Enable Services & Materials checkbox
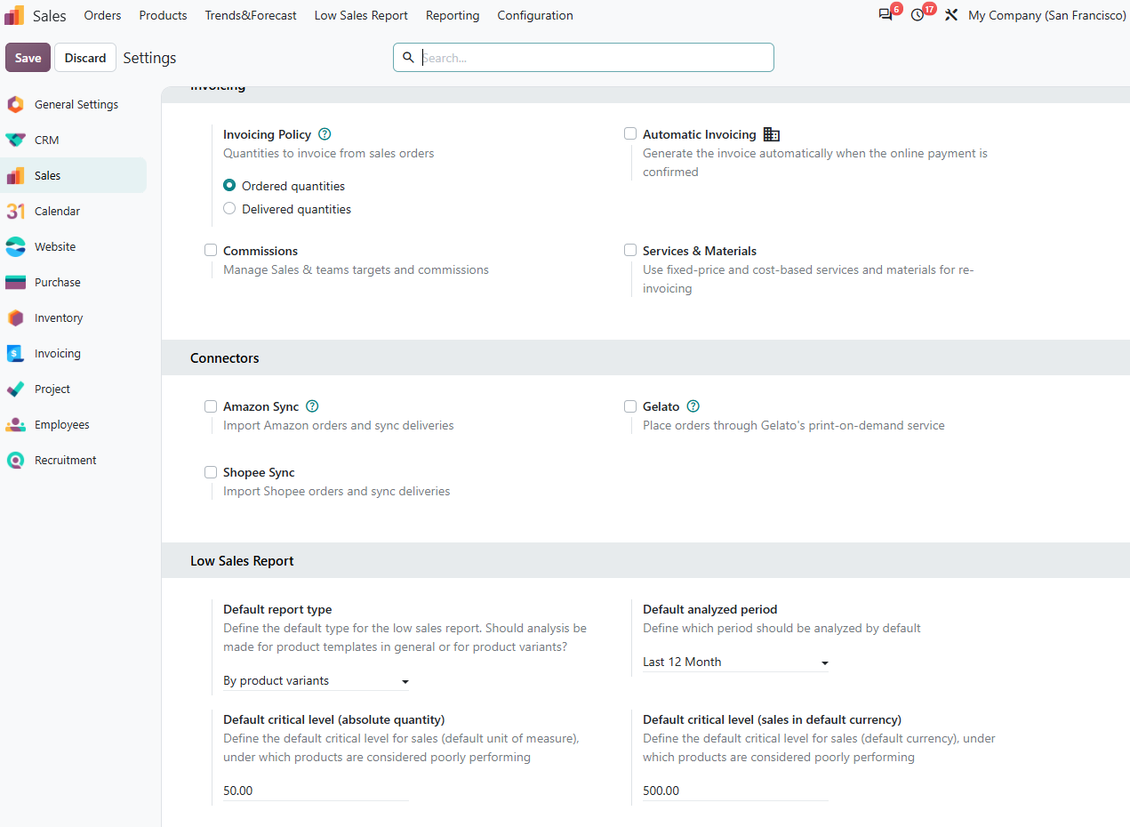Screen dimensions: 1130x827 point(630,250)
